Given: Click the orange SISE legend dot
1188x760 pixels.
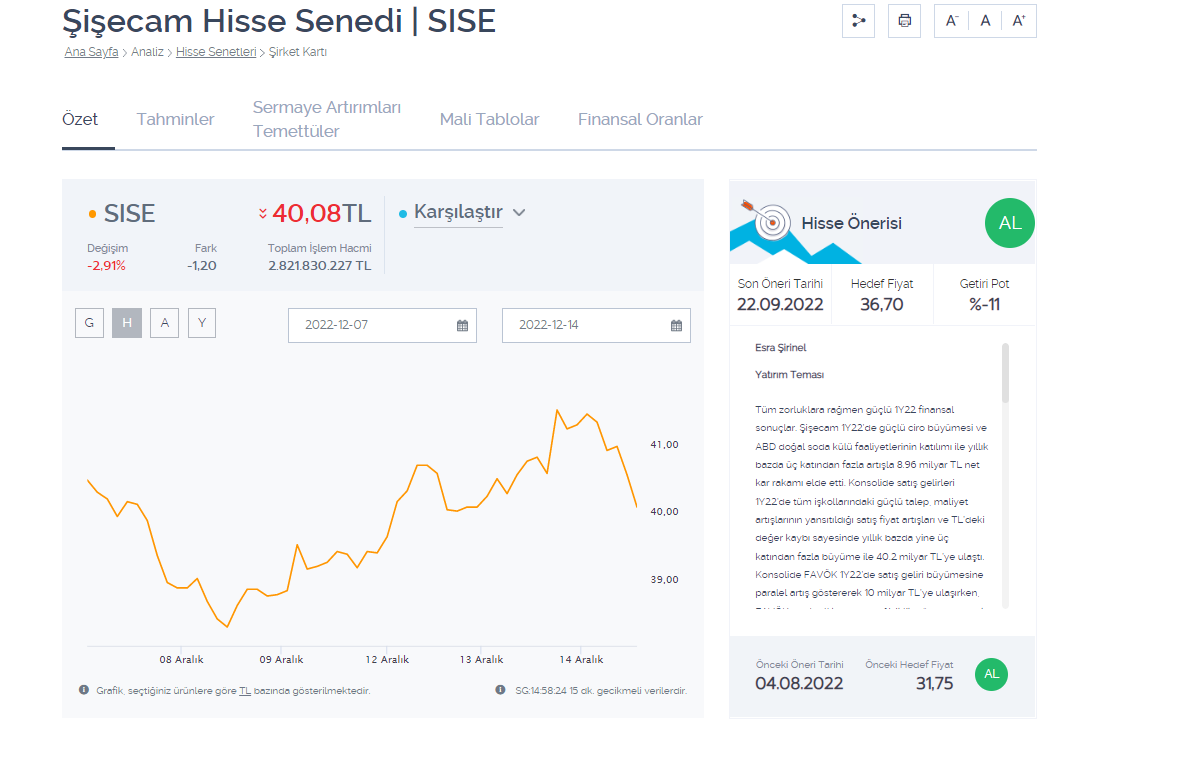Looking at the screenshot, I should 92,214.
